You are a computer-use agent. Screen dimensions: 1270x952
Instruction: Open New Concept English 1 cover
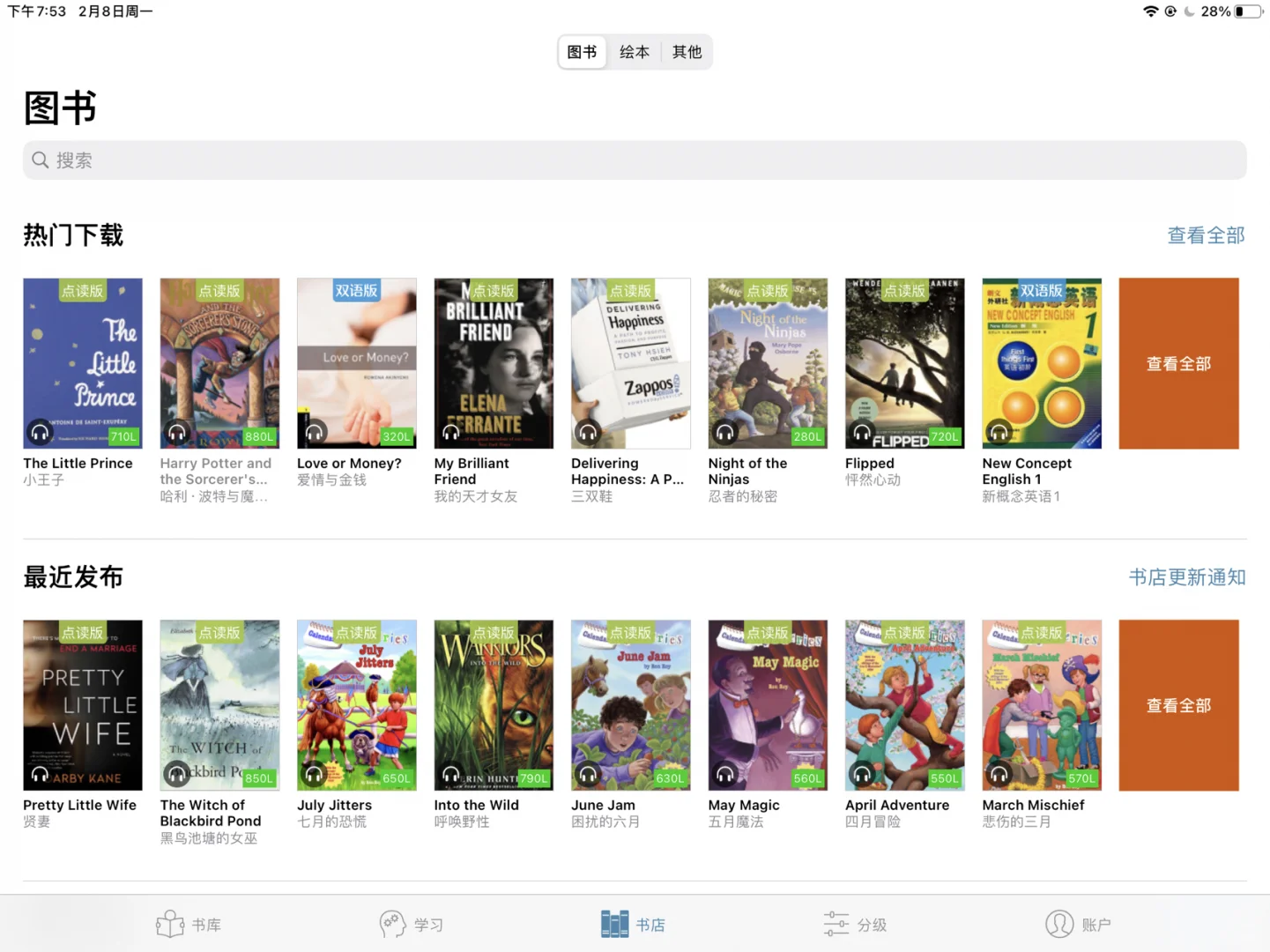tap(1042, 363)
